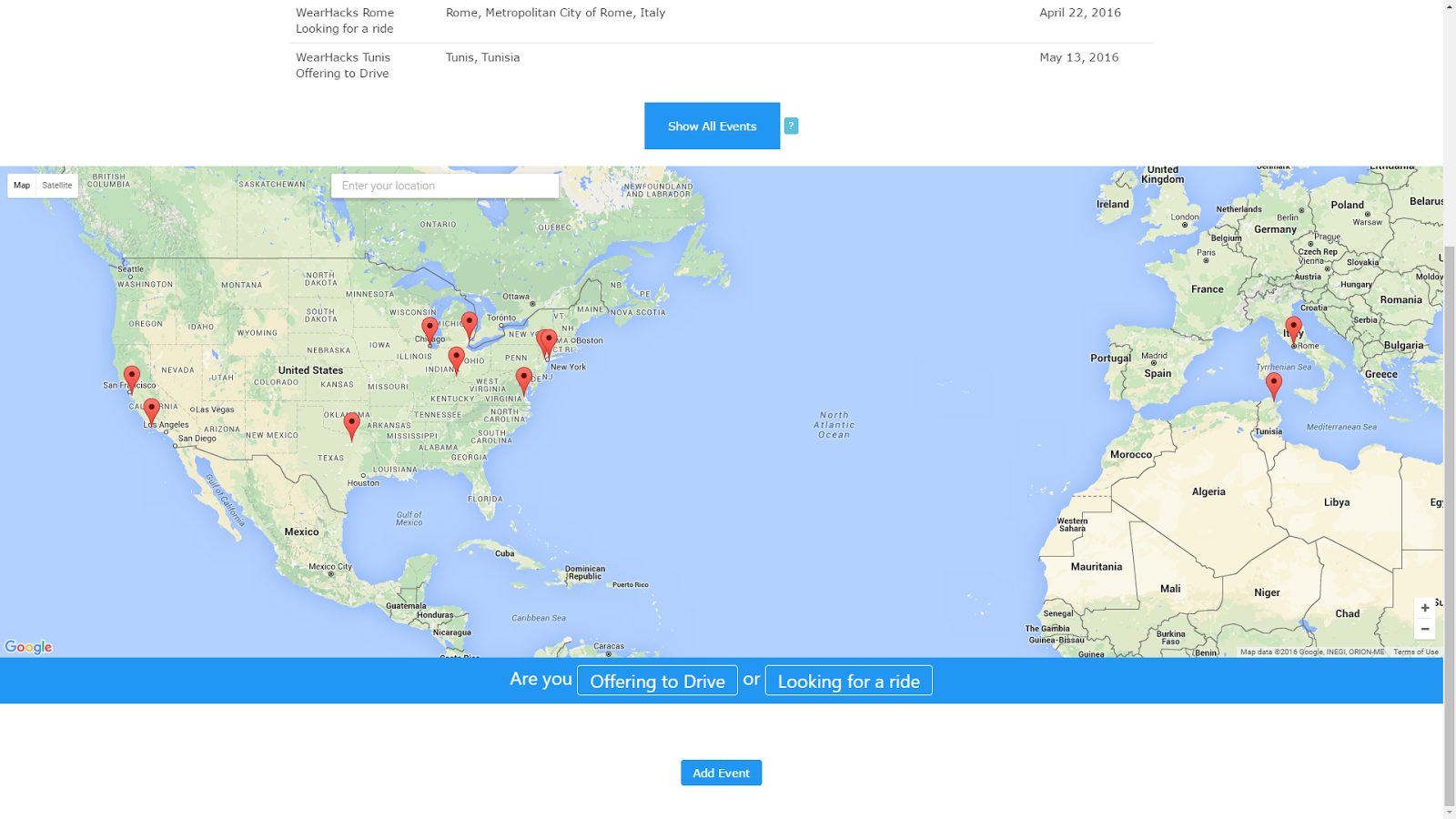Click the blue question mark help icon
The image size is (1456, 819).
tap(791, 126)
